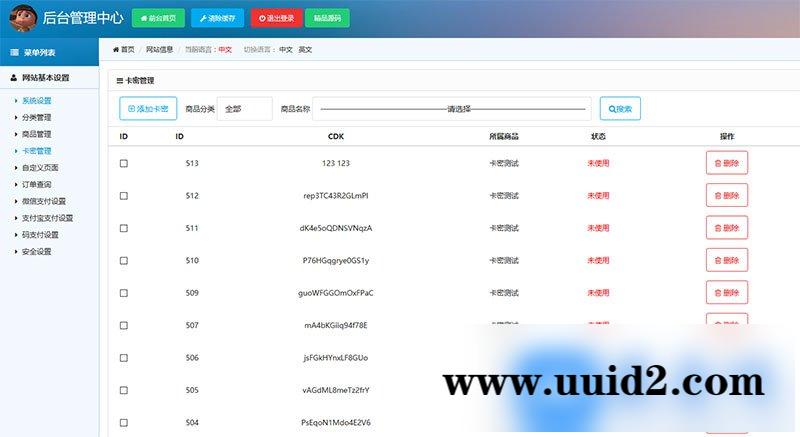
Task: Open the 商品分类 dropdown showing 全部
Action: pos(244,108)
